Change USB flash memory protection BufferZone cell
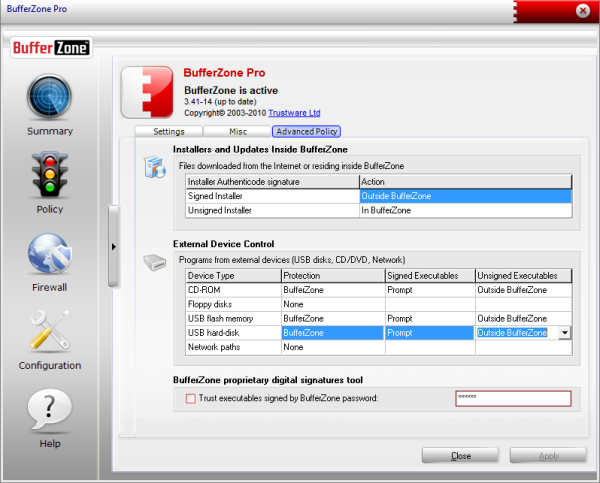This screenshot has height=483, width=600. 333,318
